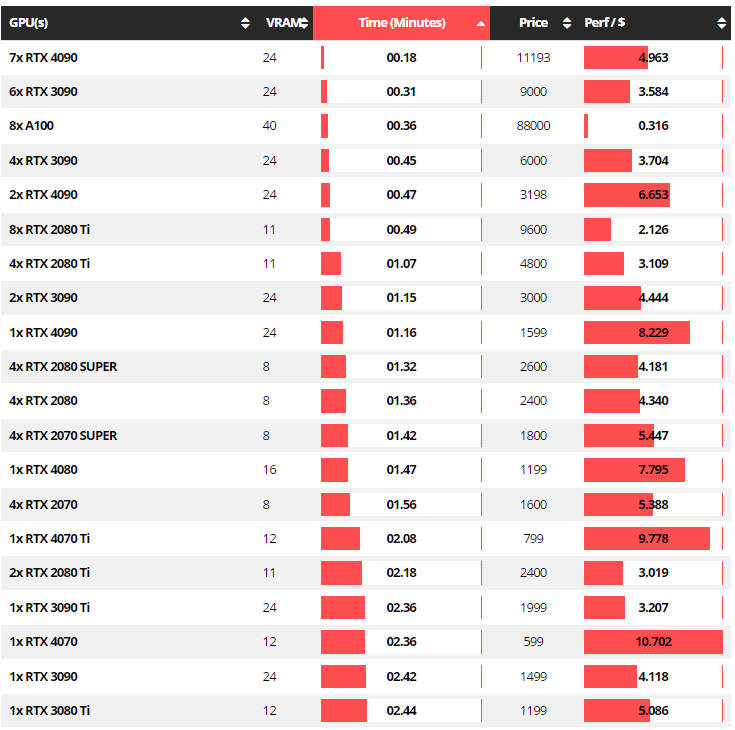The image size is (735, 730).
Task: Click the GPU(s) column sort arrows
Action: 246,23
